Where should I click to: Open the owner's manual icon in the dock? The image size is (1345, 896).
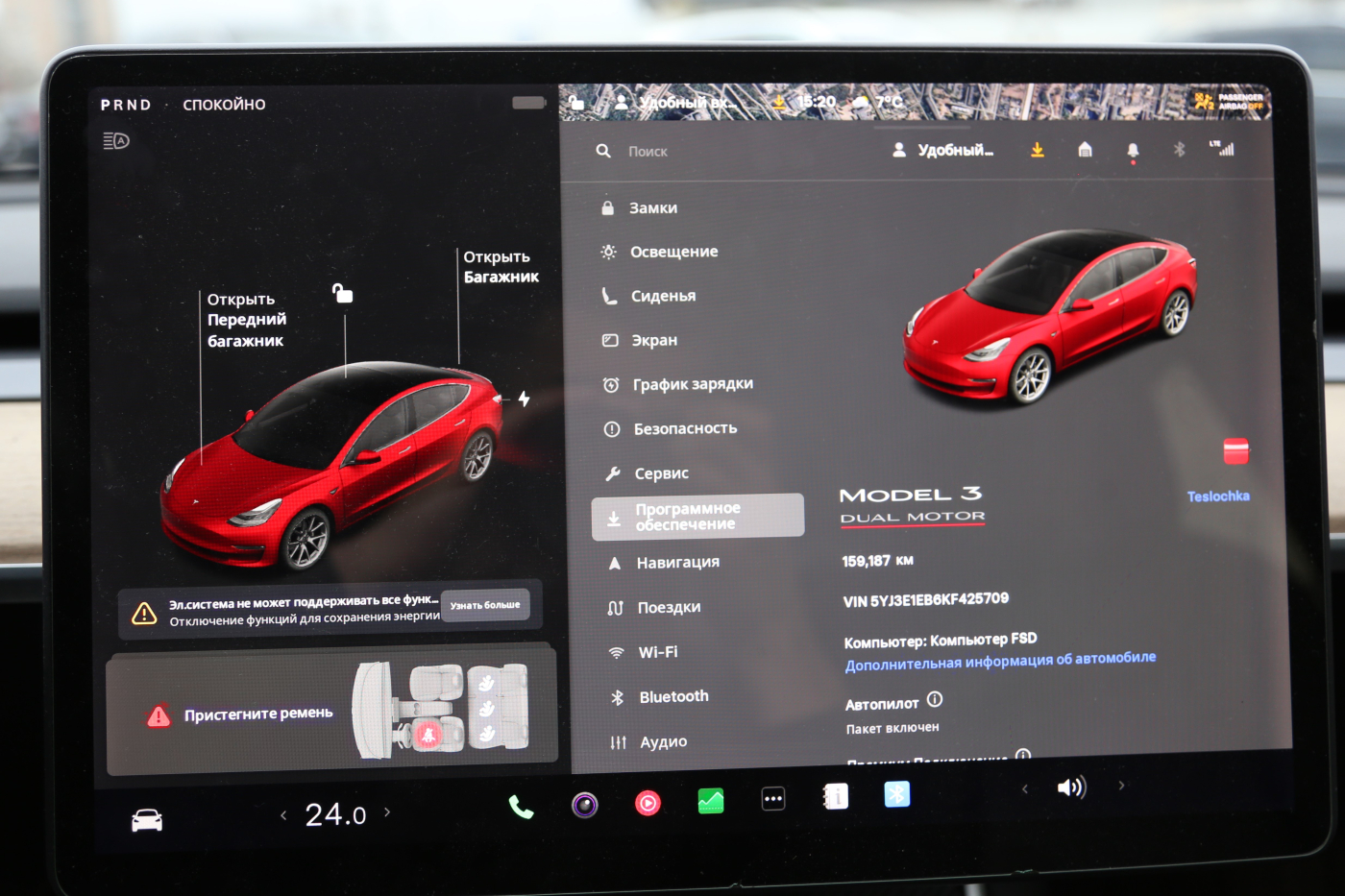point(835,797)
